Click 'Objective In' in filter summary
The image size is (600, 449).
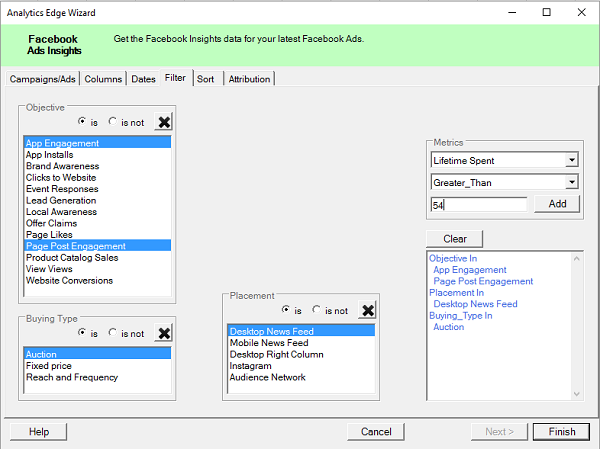(x=453, y=258)
